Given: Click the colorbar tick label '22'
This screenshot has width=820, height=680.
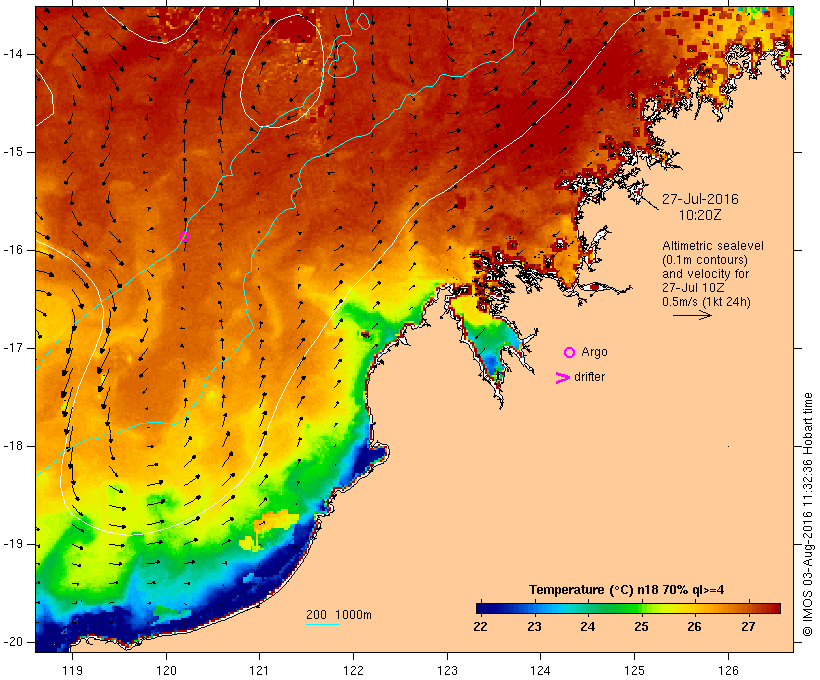Looking at the screenshot, I should click(x=480, y=627).
